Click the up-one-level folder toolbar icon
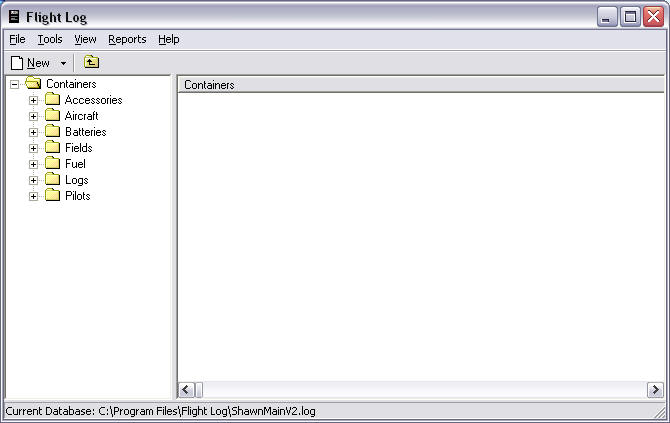670x423 pixels. pos(91,62)
